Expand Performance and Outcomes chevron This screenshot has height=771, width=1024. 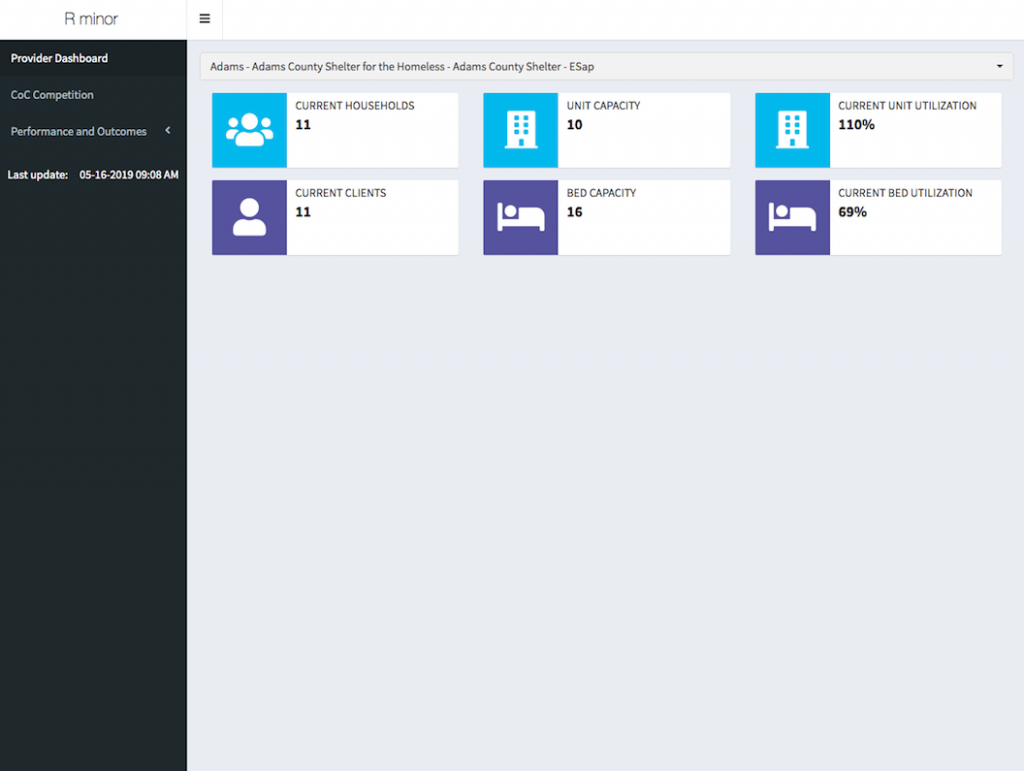coord(168,131)
